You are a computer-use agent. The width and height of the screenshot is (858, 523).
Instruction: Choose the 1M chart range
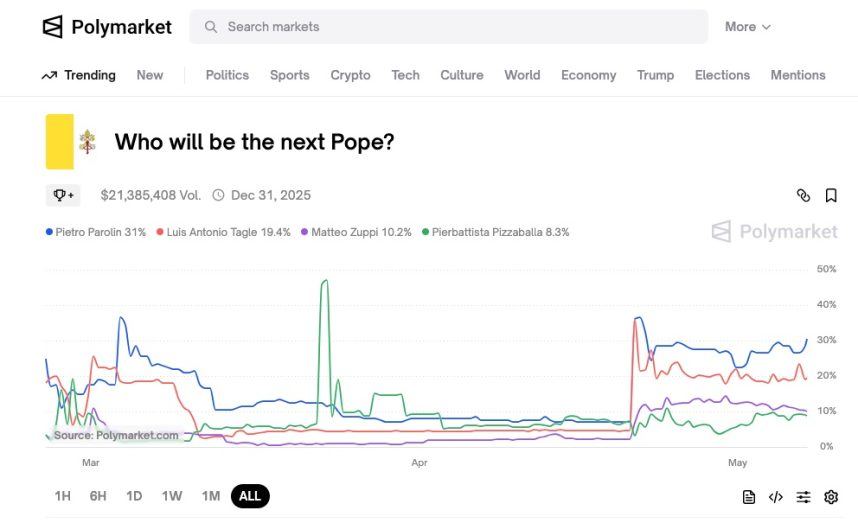pyautogui.click(x=211, y=496)
